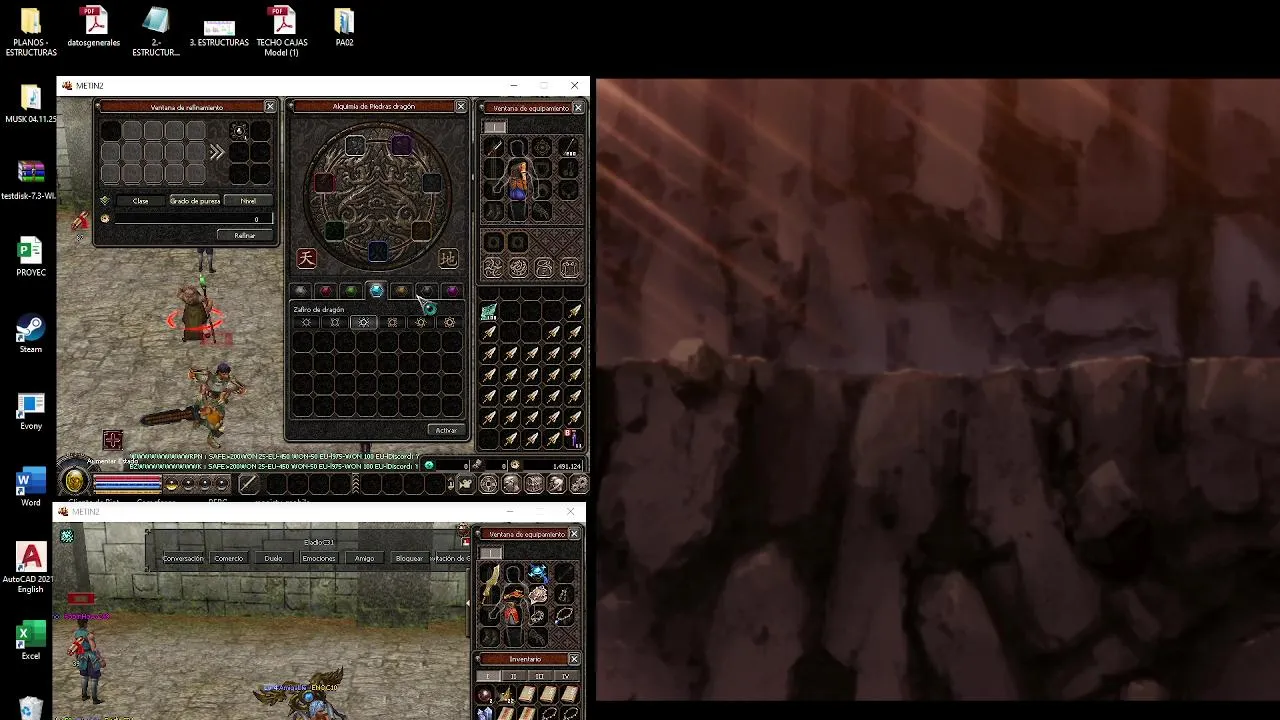The width and height of the screenshot is (1280, 720).
Task: Click the Nivel button
Action: pos(248,201)
